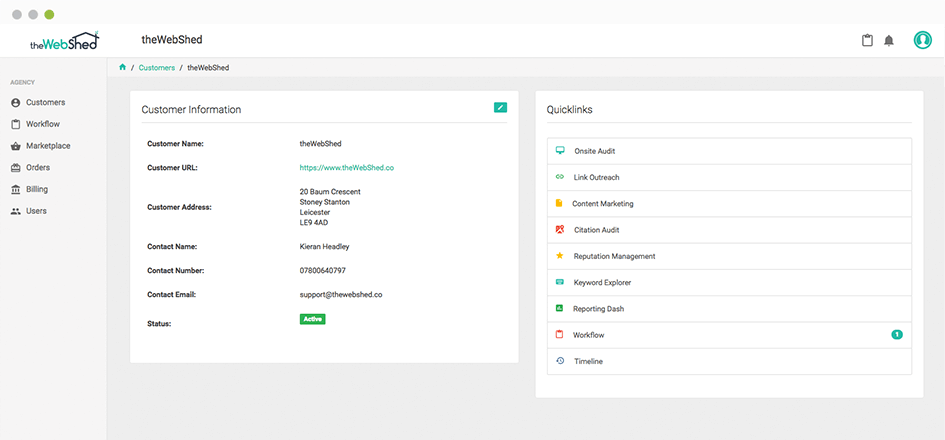The image size is (945, 440).
Task: Click the theWebShed logo
Action: pyautogui.click(x=64, y=42)
